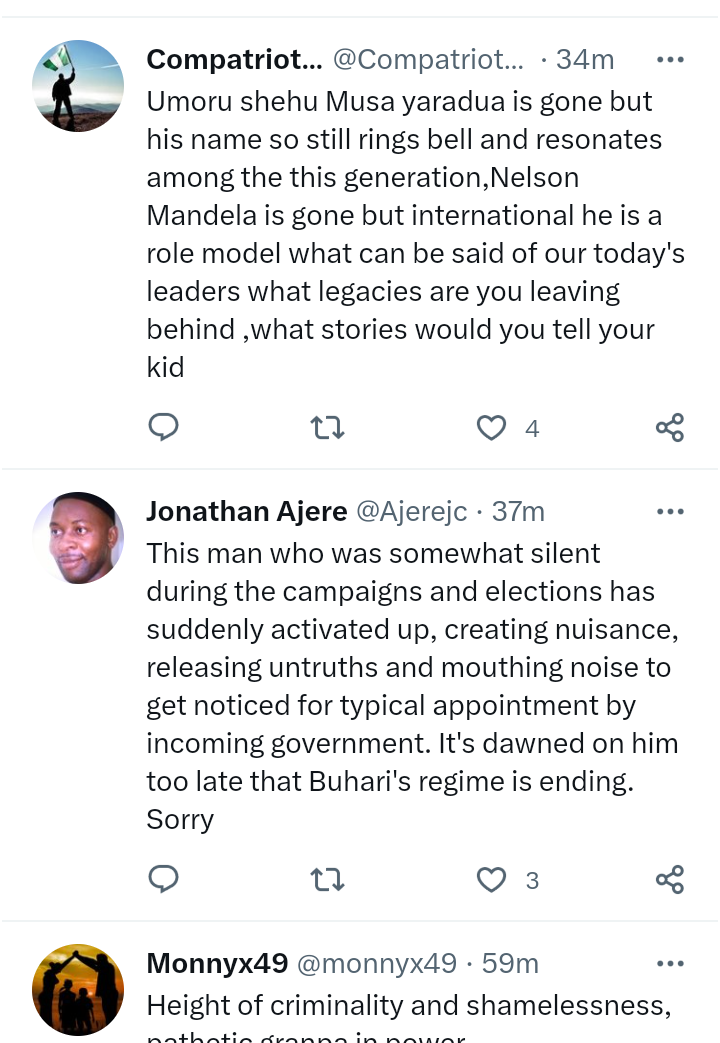
Task: Like Jonathan Ajere's tweet with 3 likes
Action: pyautogui.click(x=492, y=880)
